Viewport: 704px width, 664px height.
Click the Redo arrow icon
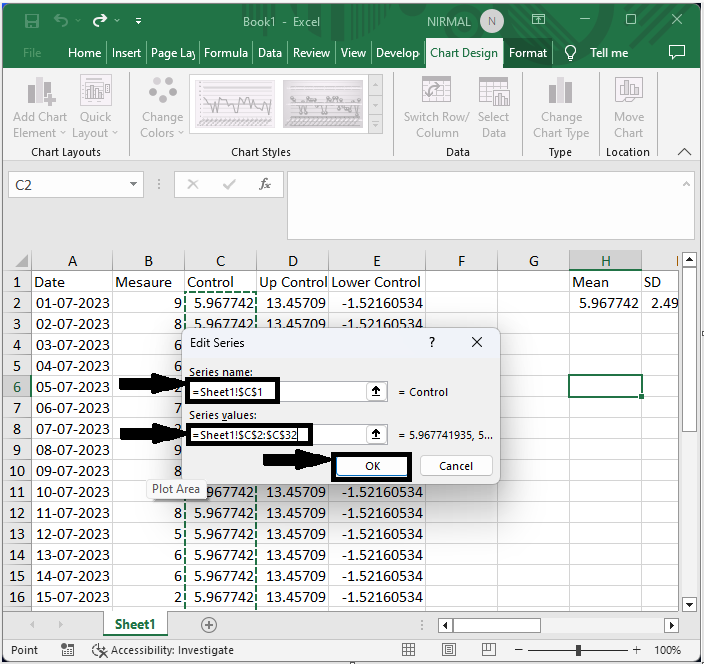99,20
